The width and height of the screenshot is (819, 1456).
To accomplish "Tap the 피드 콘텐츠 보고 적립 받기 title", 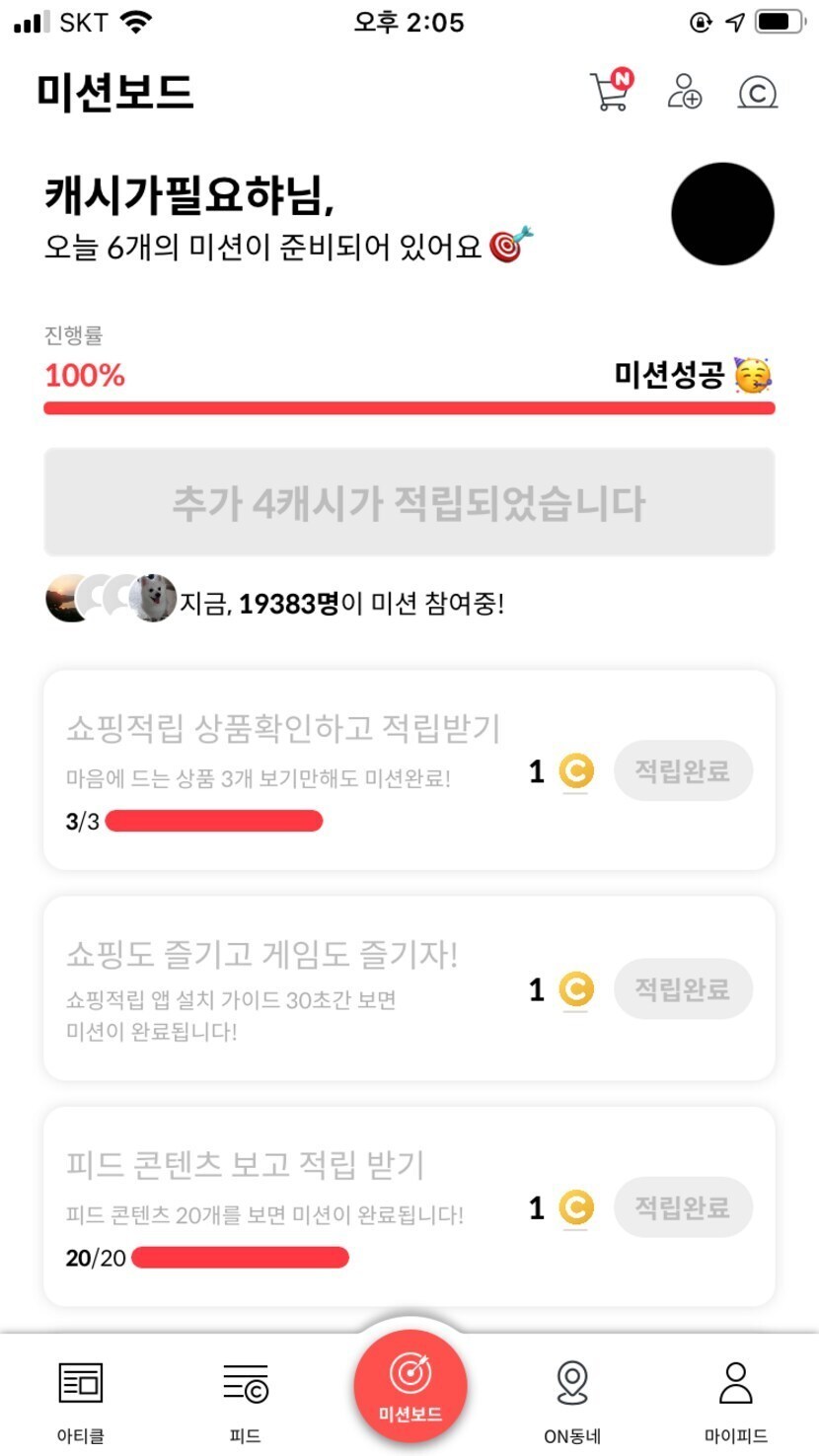I will coord(245,1164).
